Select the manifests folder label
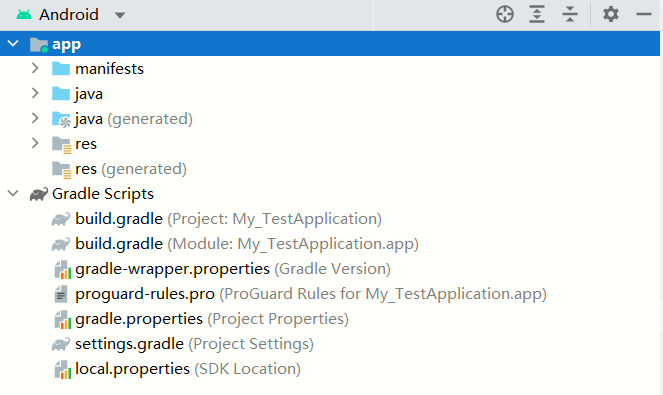Image resolution: width=663 pixels, height=395 pixels. coord(110,69)
